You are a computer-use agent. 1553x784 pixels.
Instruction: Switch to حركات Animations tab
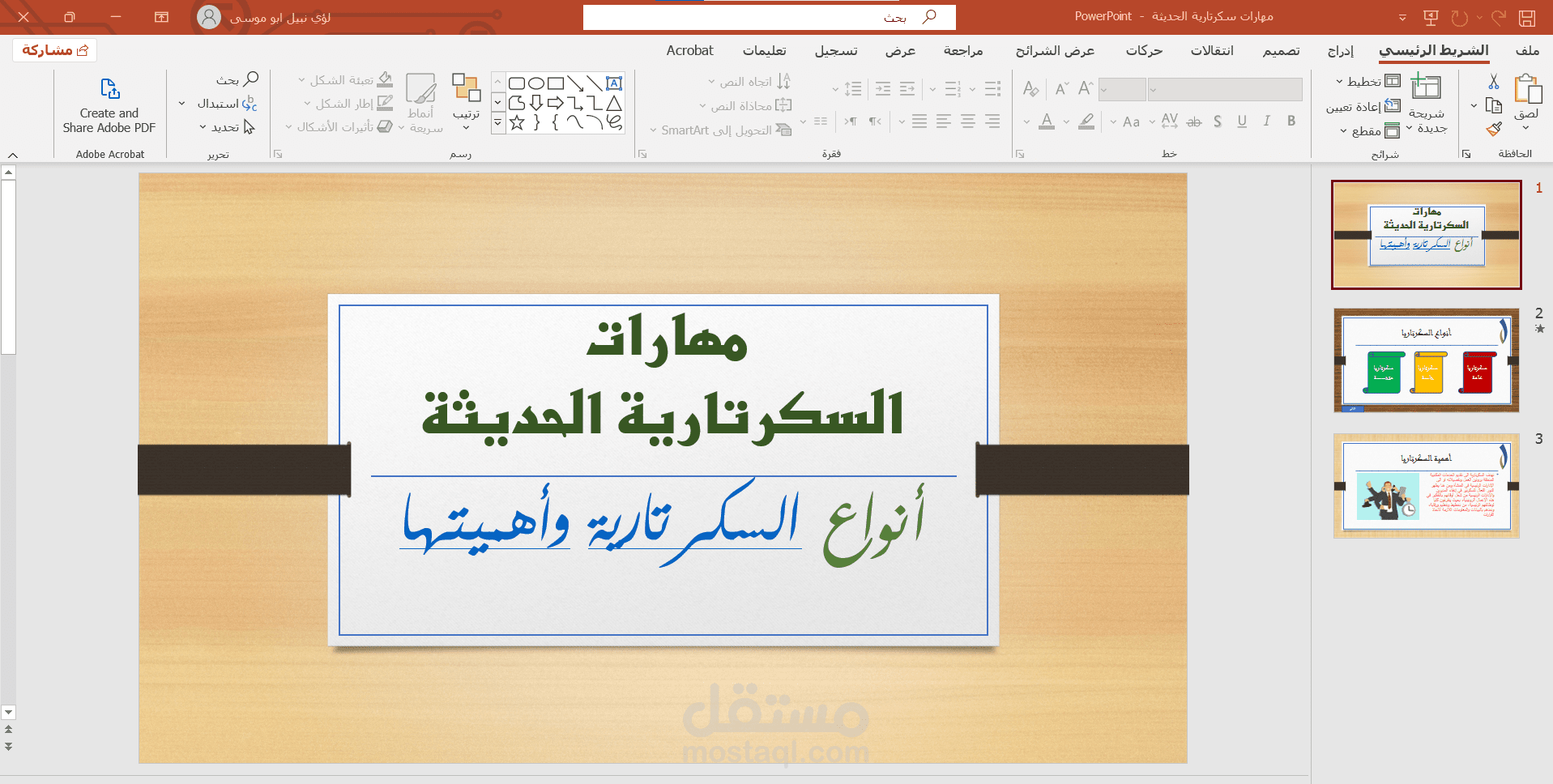click(x=1144, y=50)
